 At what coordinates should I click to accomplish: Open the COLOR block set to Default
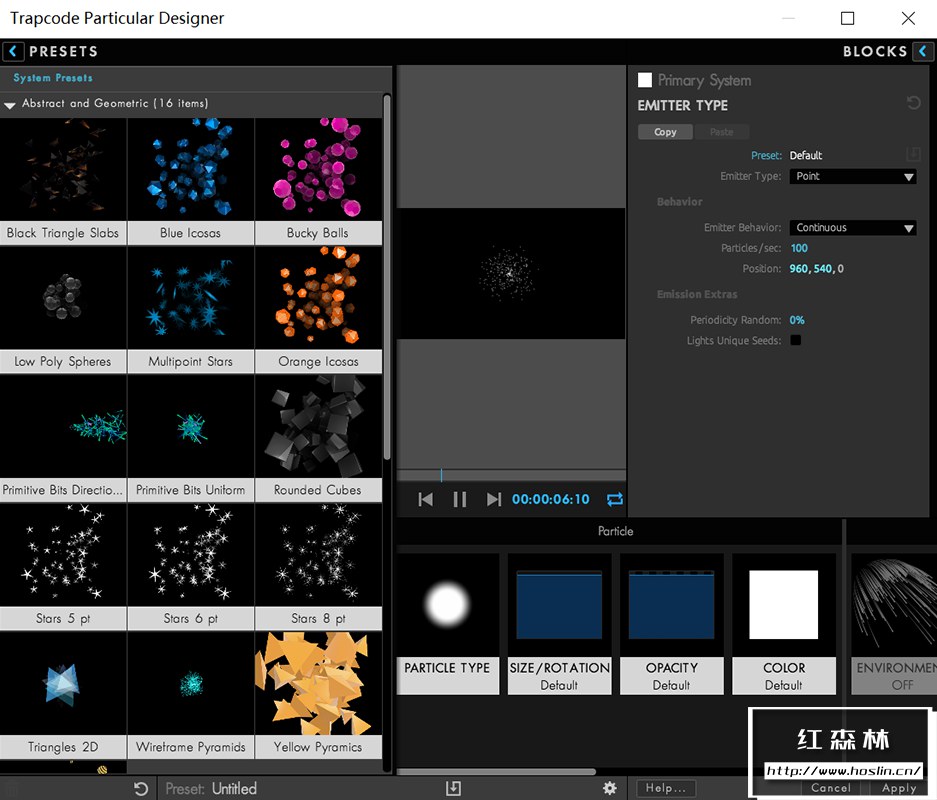(x=784, y=605)
